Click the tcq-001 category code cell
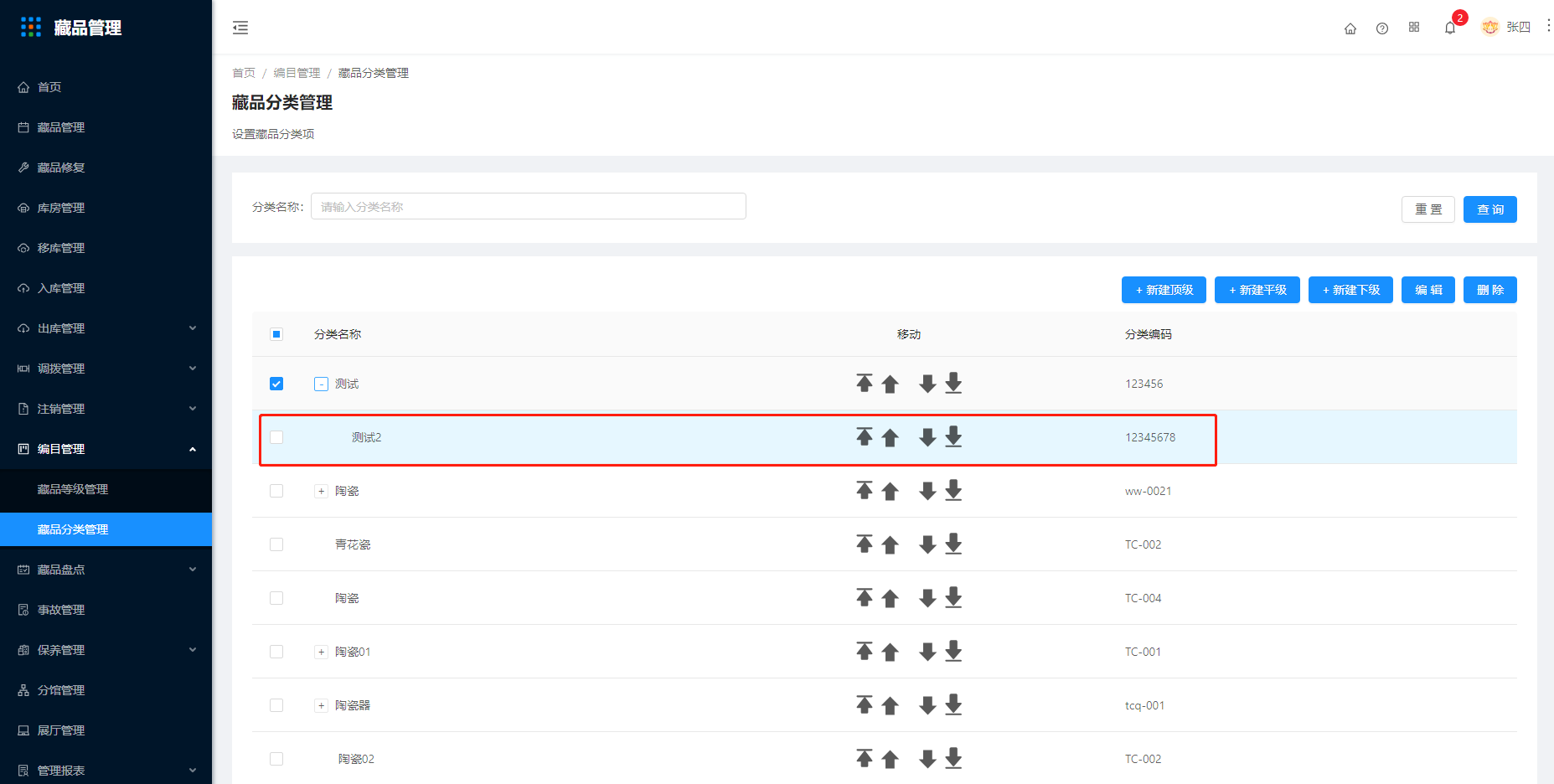The width and height of the screenshot is (1554, 784). (1144, 705)
